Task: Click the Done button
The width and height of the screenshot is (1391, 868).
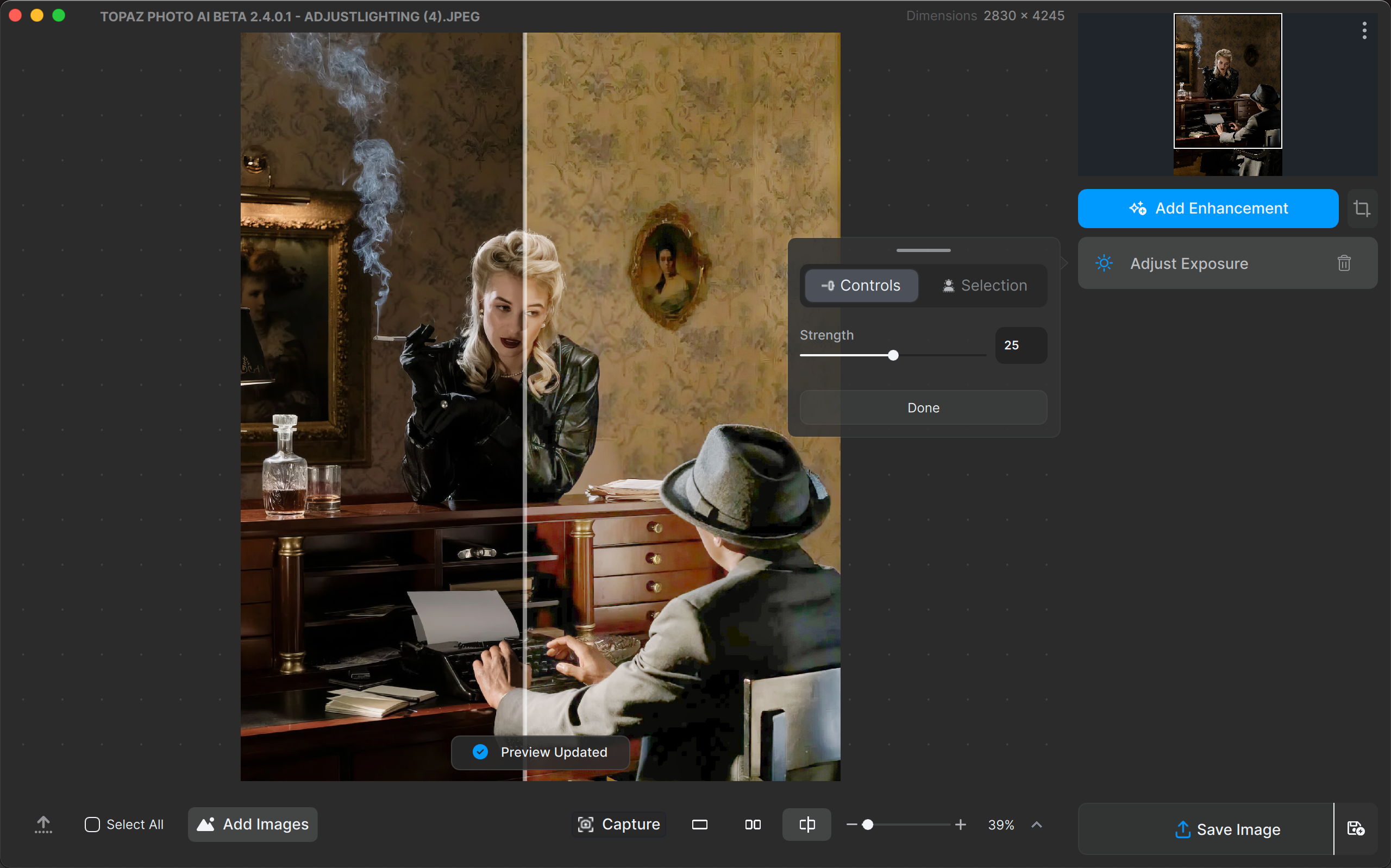Action: [923, 408]
